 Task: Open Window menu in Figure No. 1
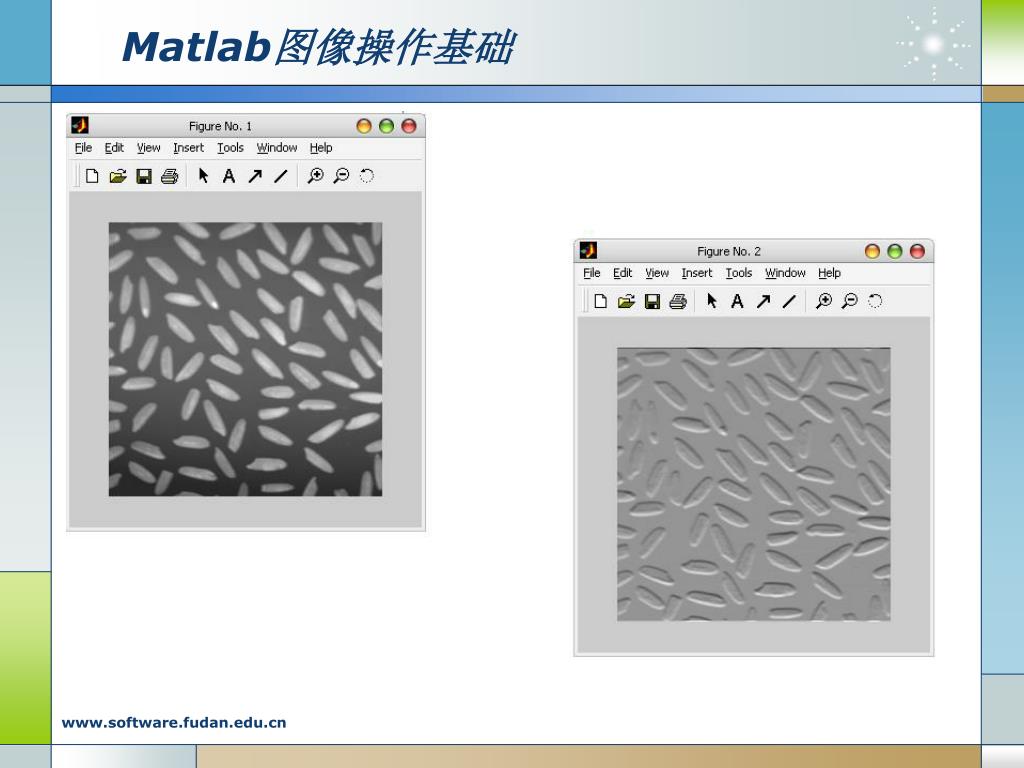(x=277, y=148)
